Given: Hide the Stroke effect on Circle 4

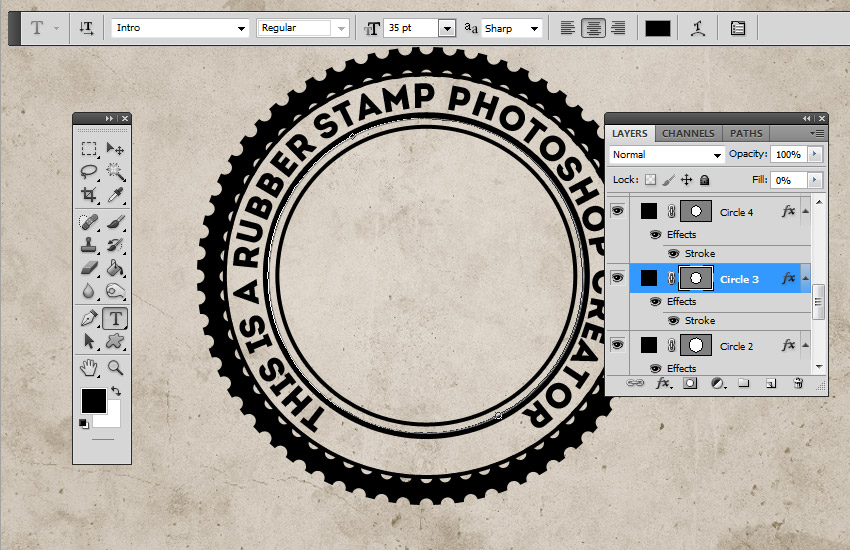Looking at the screenshot, I should (x=673, y=254).
